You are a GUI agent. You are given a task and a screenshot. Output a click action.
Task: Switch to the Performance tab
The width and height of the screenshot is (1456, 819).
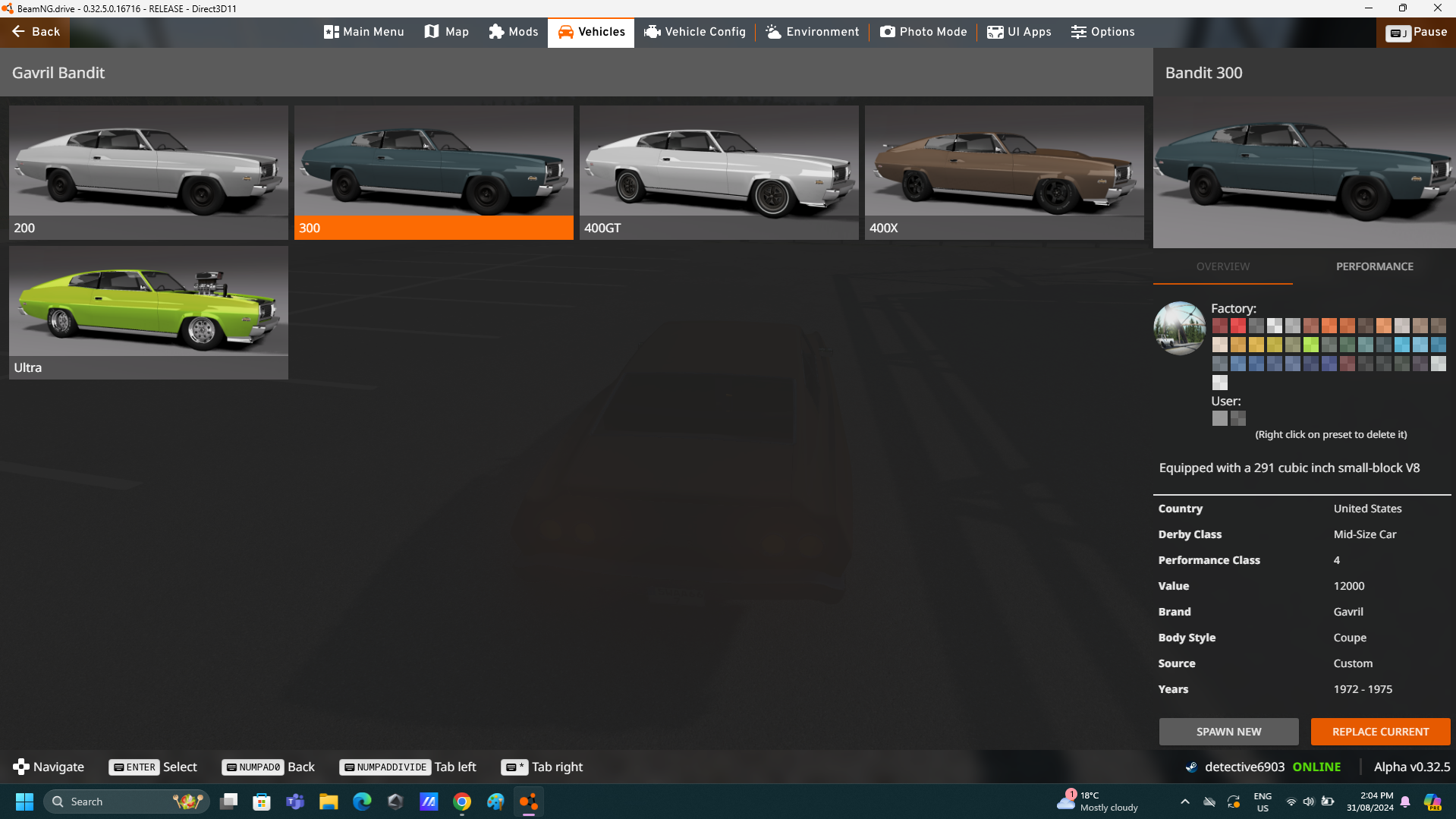1374,266
